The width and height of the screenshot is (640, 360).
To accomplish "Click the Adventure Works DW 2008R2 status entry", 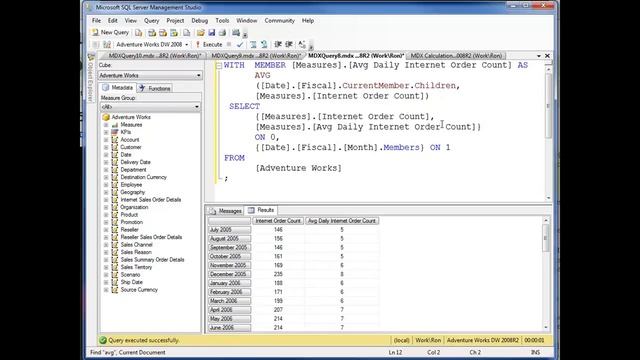I will 482,340.
